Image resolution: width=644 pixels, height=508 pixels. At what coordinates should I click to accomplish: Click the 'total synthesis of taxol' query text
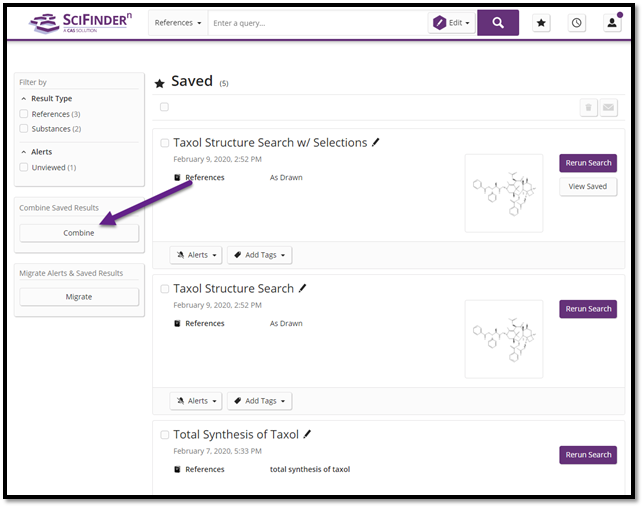(x=310, y=469)
